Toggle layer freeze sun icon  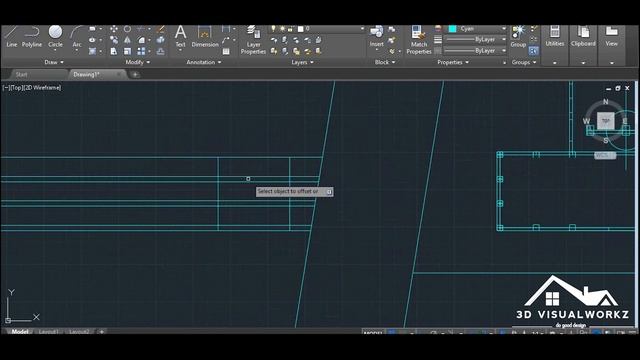282,29
